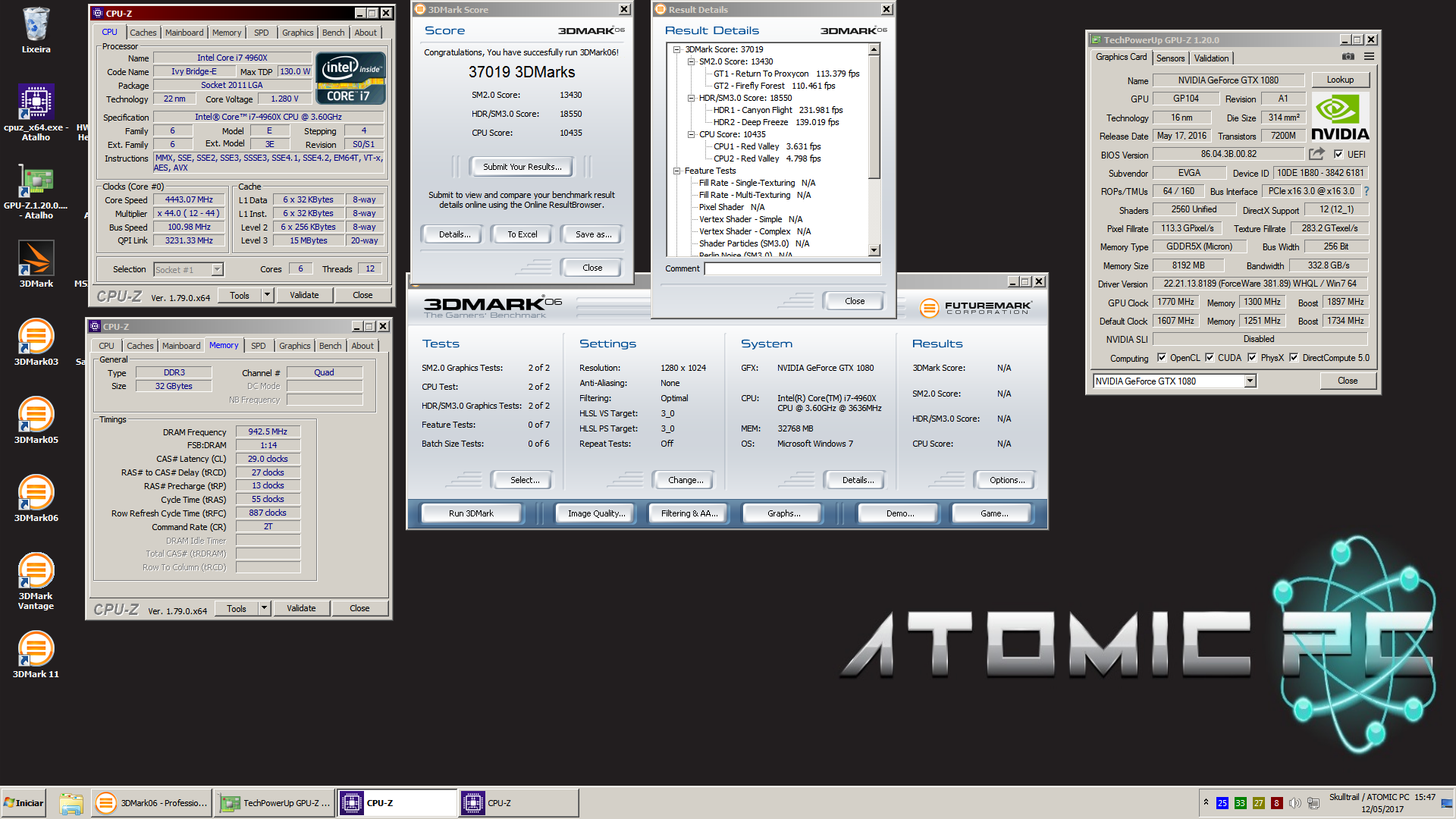The height and width of the screenshot is (819, 1456).
Task: Open the 3DMark 11 desktop shortcut icon
Action: [x=36, y=654]
